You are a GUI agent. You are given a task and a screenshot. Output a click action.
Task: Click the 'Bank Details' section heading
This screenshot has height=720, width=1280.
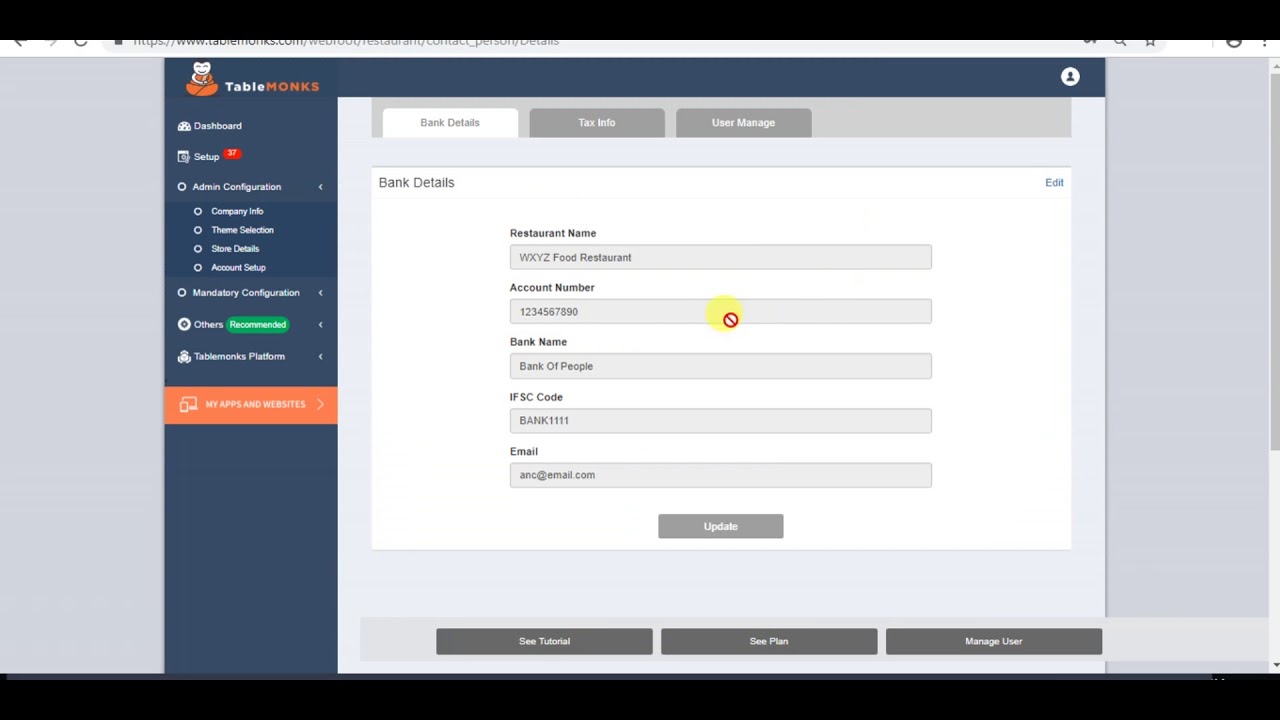416,183
